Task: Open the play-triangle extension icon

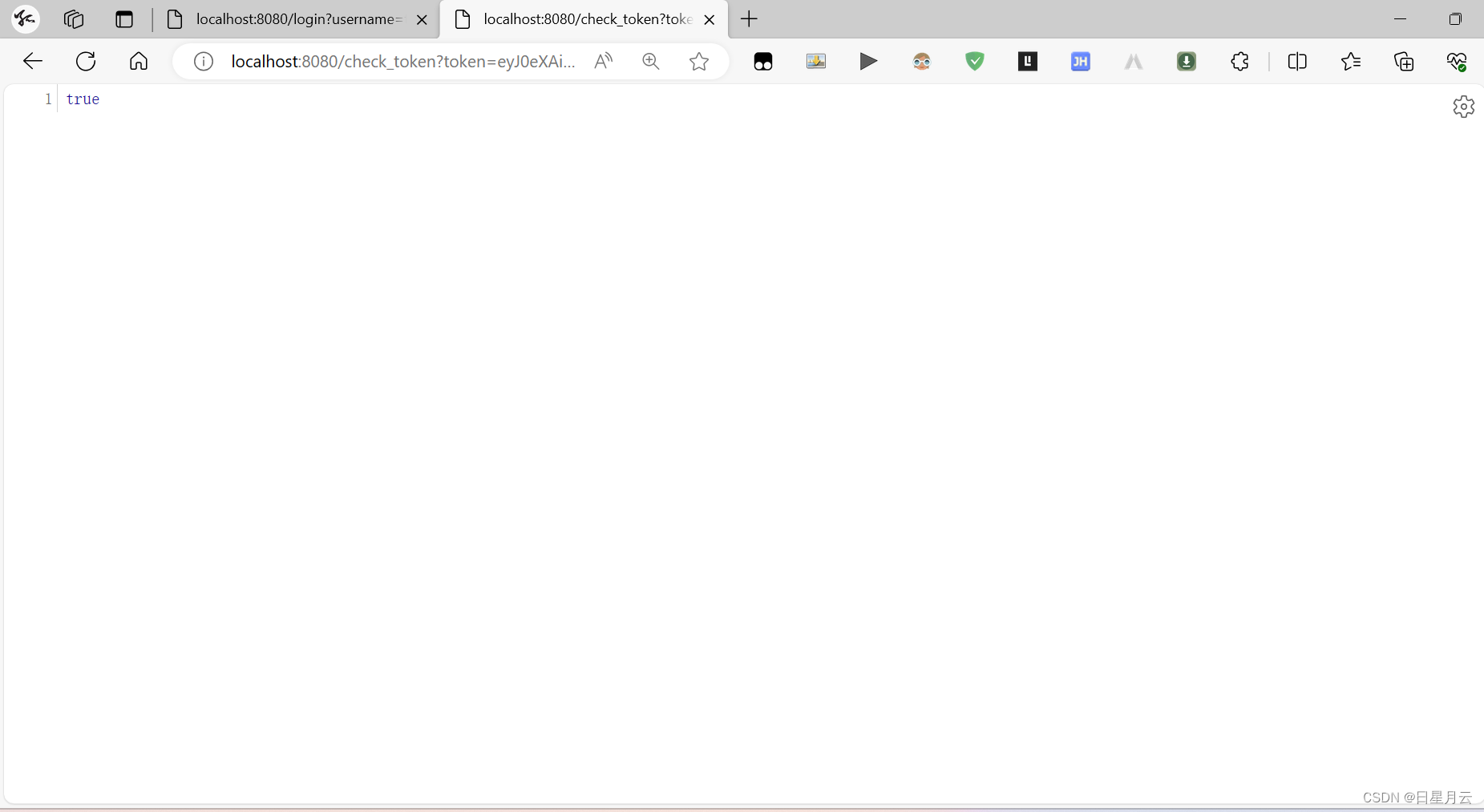Action: (x=868, y=61)
